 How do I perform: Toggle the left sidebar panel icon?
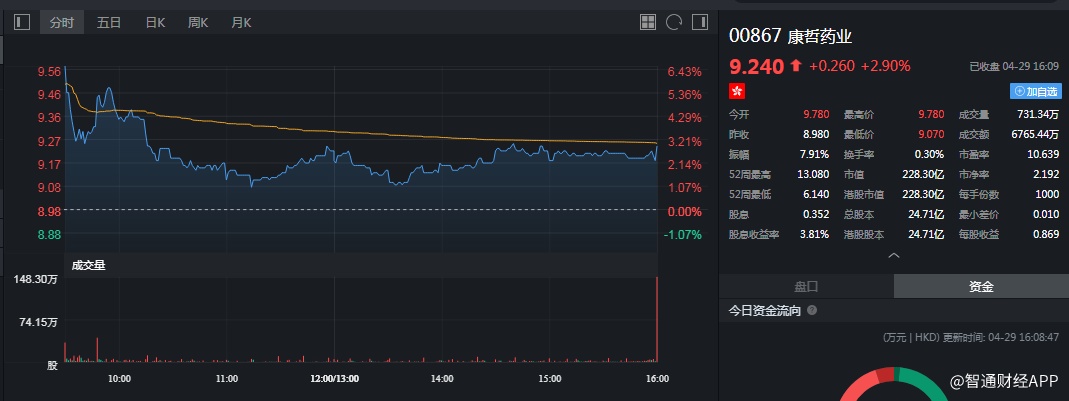click(22, 22)
